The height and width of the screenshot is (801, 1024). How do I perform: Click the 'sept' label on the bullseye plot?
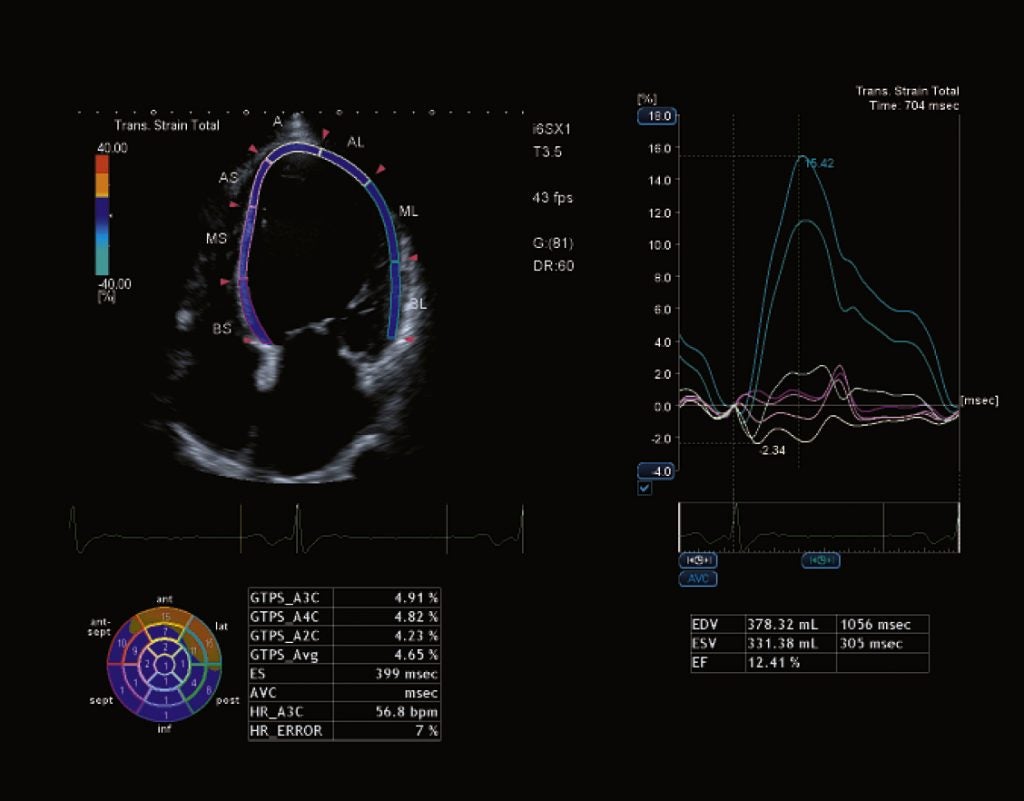click(x=101, y=700)
